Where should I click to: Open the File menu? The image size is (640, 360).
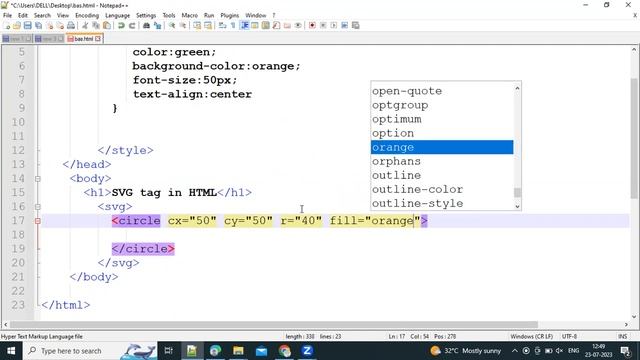7,16
